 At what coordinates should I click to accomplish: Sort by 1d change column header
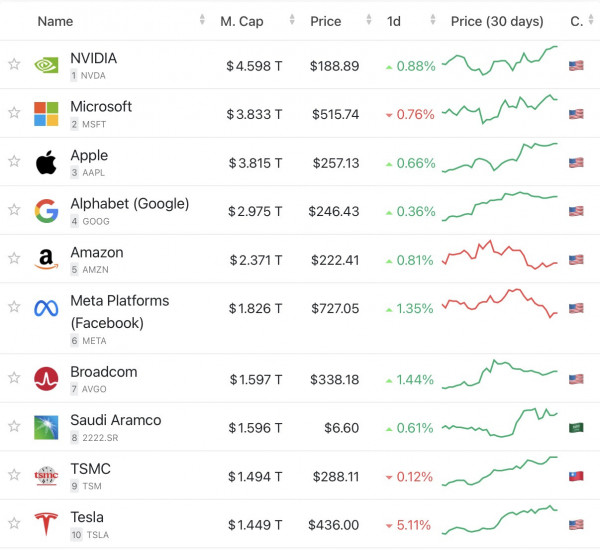coord(394,21)
